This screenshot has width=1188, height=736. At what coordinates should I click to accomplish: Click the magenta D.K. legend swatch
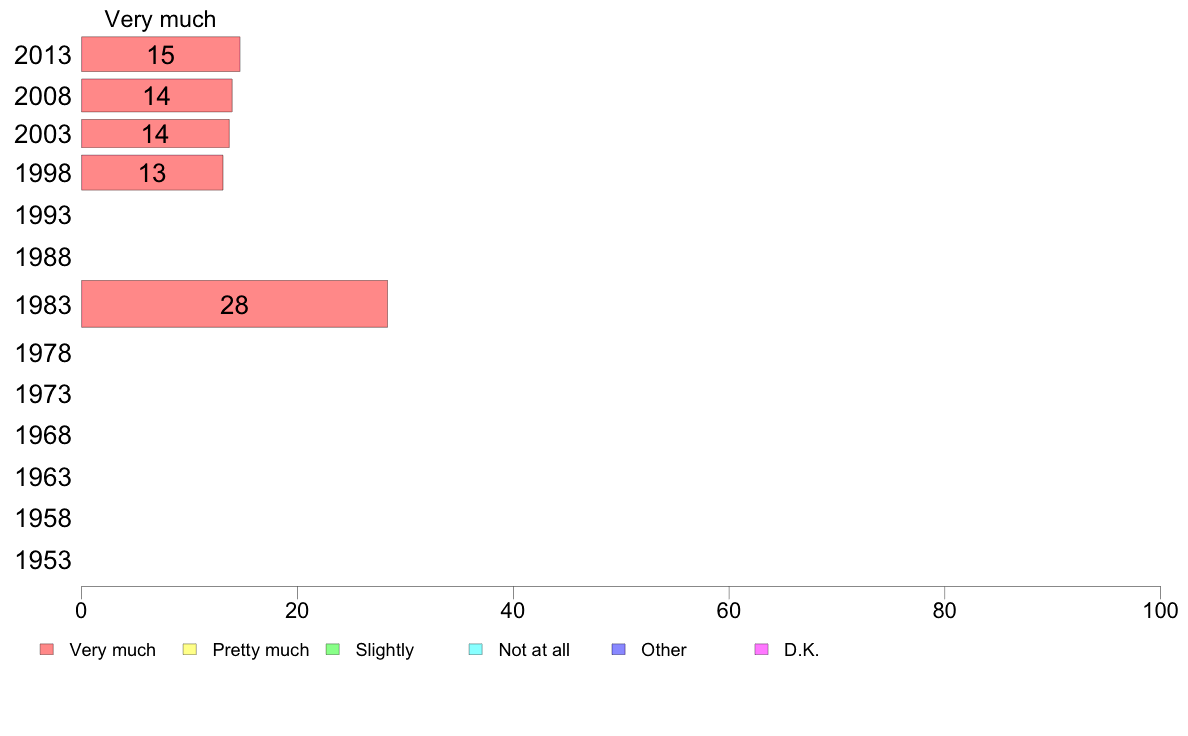[x=761, y=650]
